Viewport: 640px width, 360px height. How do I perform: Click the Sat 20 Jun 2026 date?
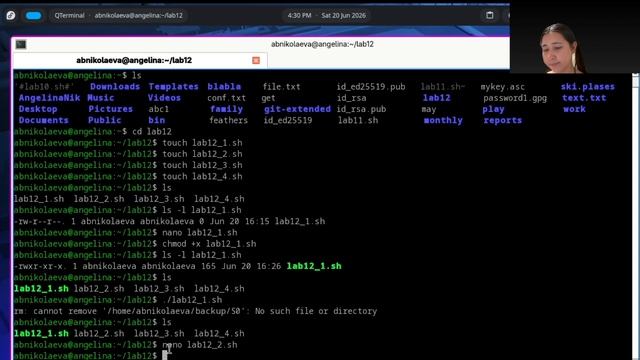[x=343, y=16]
